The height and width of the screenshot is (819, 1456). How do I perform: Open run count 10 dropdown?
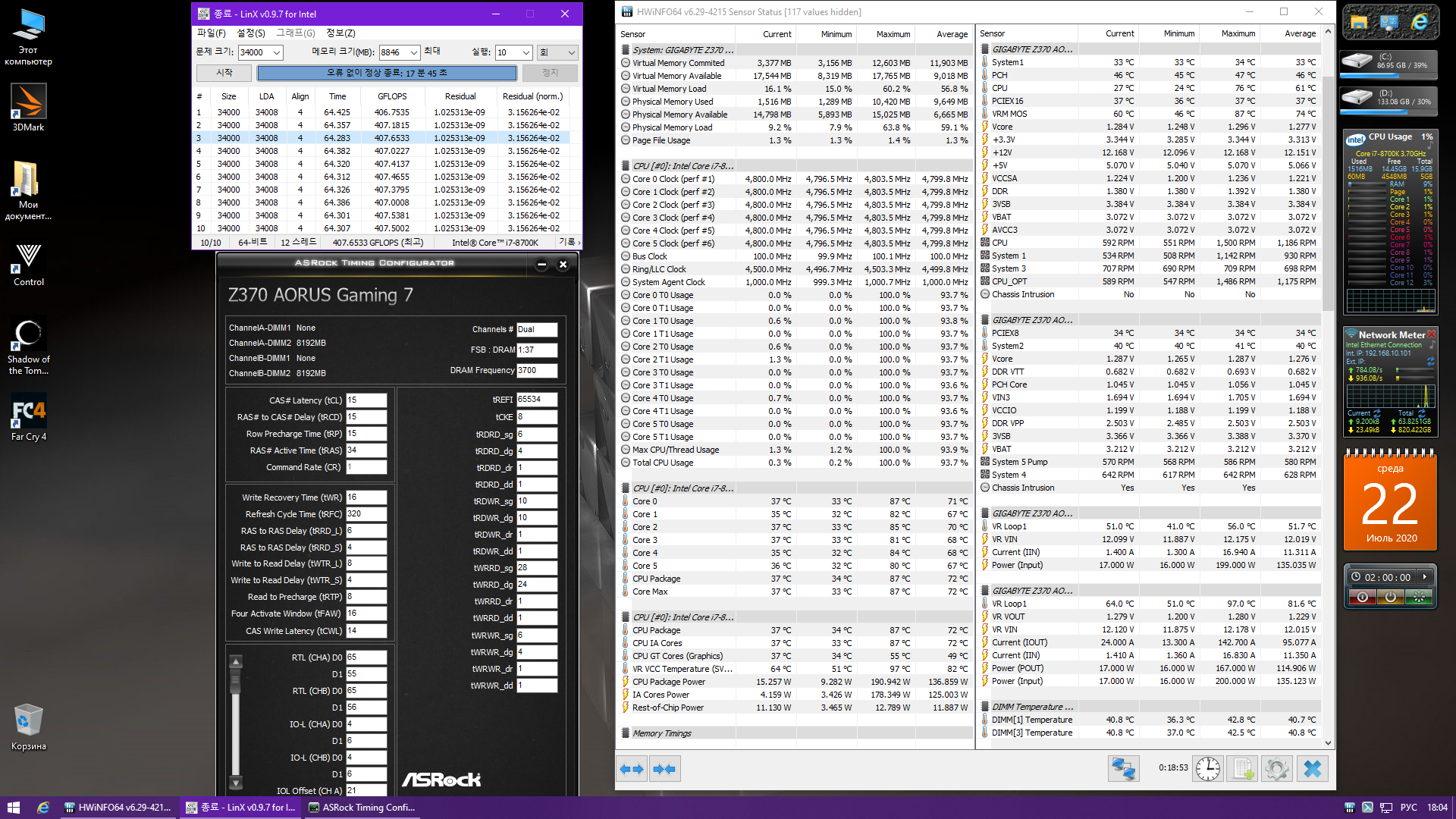click(x=526, y=53)
